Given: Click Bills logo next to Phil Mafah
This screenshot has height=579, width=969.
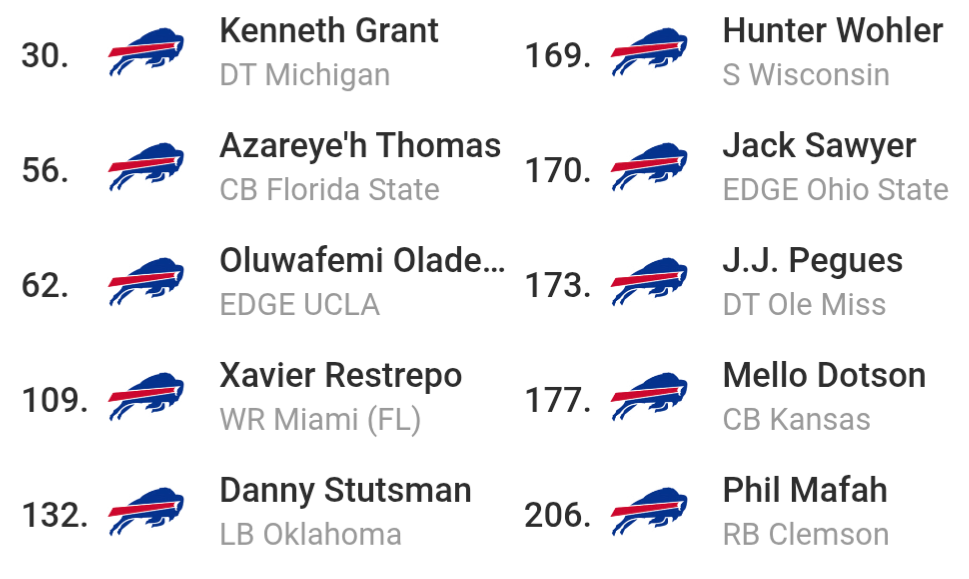Looking at the screenshot, I should point(649,512).
